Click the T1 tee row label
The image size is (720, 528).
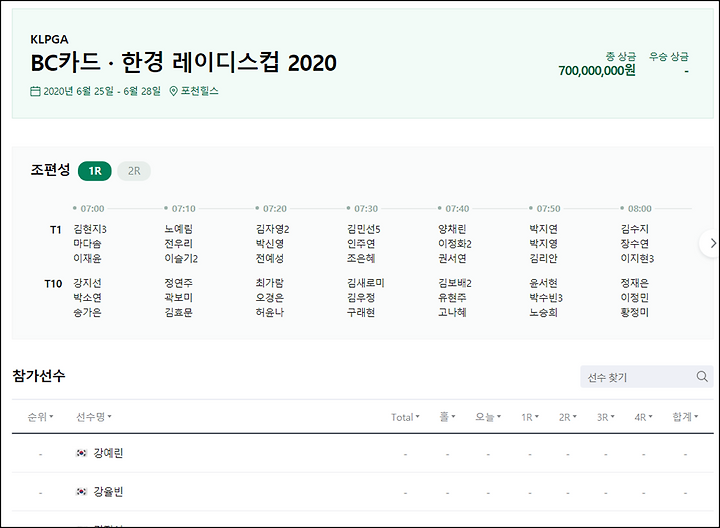click(x=56, y=230)
